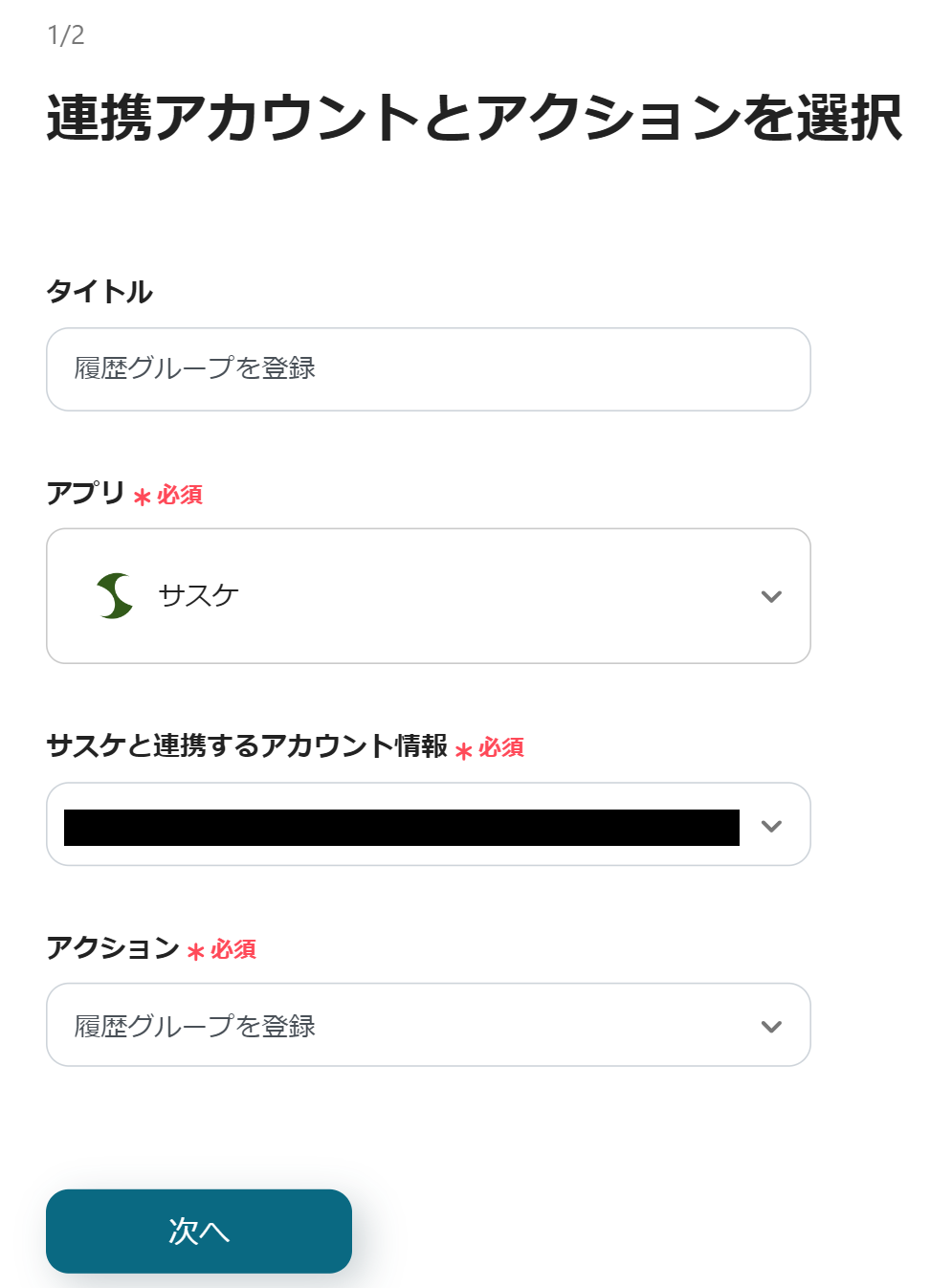Expand the アプリ dropdown chevron
This screenshot has width=930, height=1288.
click(771, 596)
